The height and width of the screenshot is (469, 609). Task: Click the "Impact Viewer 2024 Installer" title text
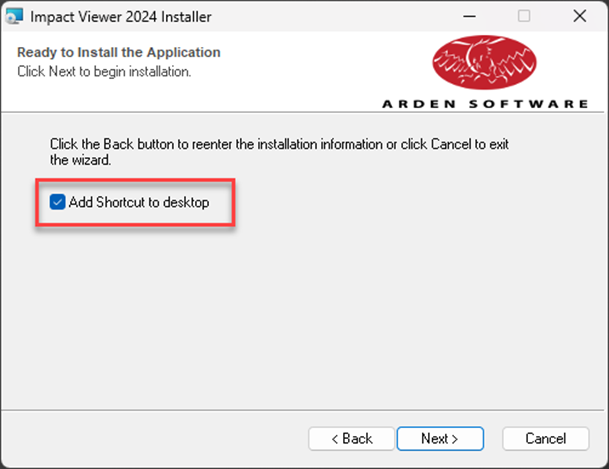click(121, 17)
